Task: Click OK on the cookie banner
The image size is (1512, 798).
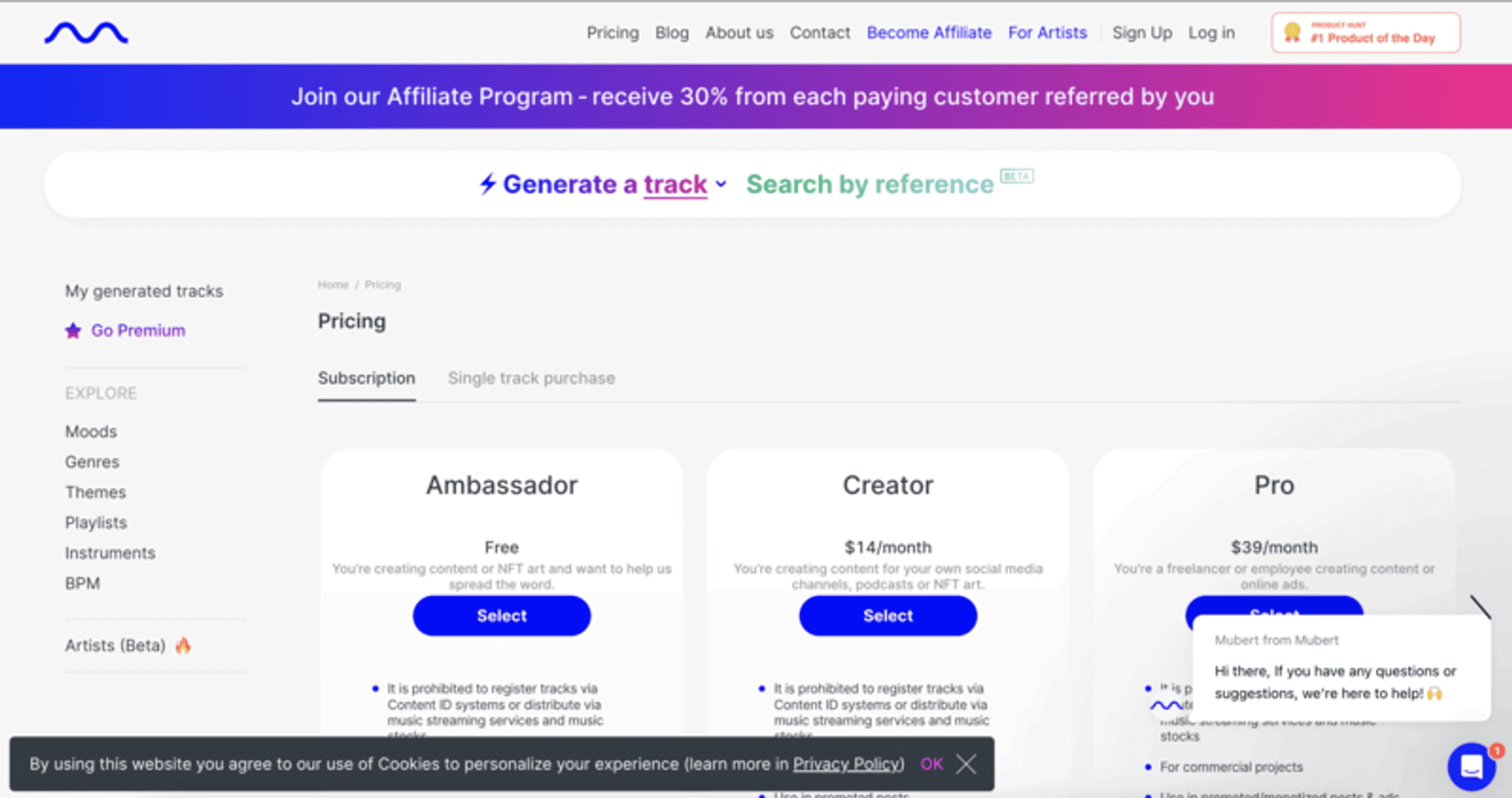Action: 931,764
